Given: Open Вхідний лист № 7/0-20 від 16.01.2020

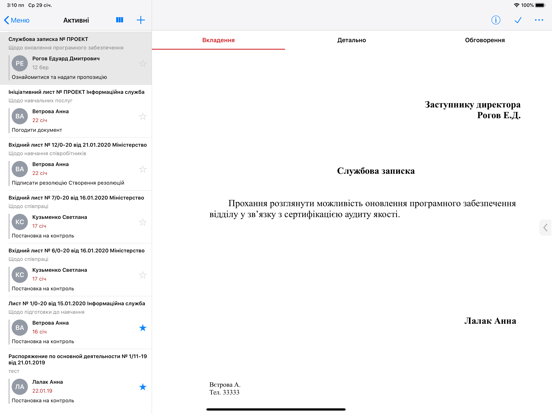Looking at the screenshot, I should [x=76, y=217].
